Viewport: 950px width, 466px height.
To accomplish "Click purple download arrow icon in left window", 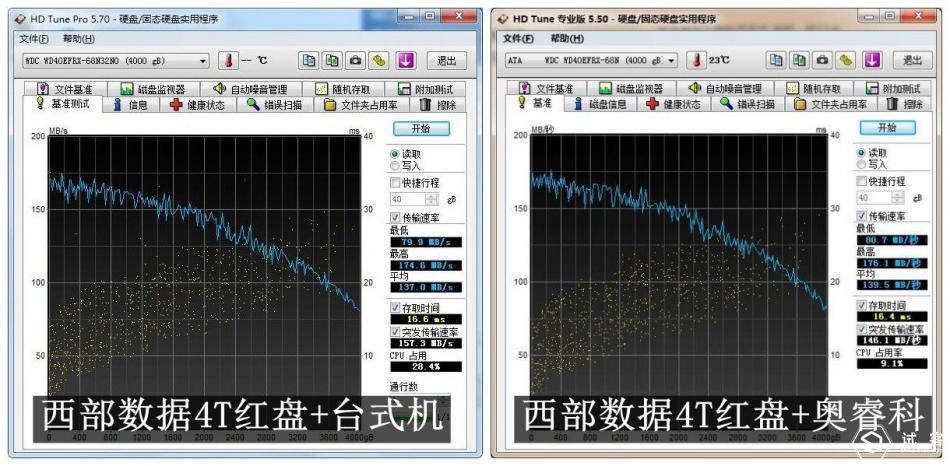I will (406, 61).
